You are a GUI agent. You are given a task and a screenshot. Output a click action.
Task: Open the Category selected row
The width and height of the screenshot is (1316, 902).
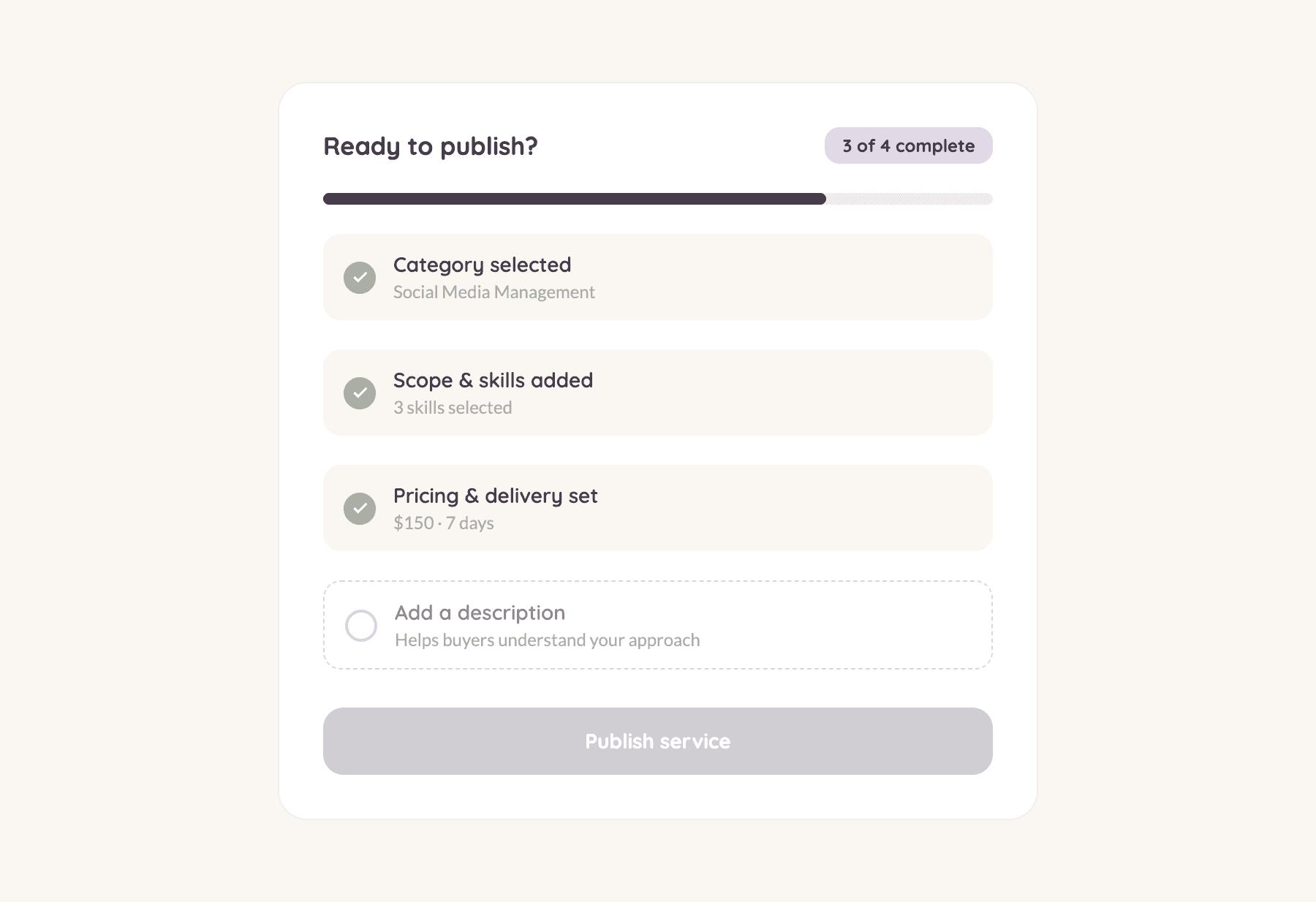(x=658, y=277)
